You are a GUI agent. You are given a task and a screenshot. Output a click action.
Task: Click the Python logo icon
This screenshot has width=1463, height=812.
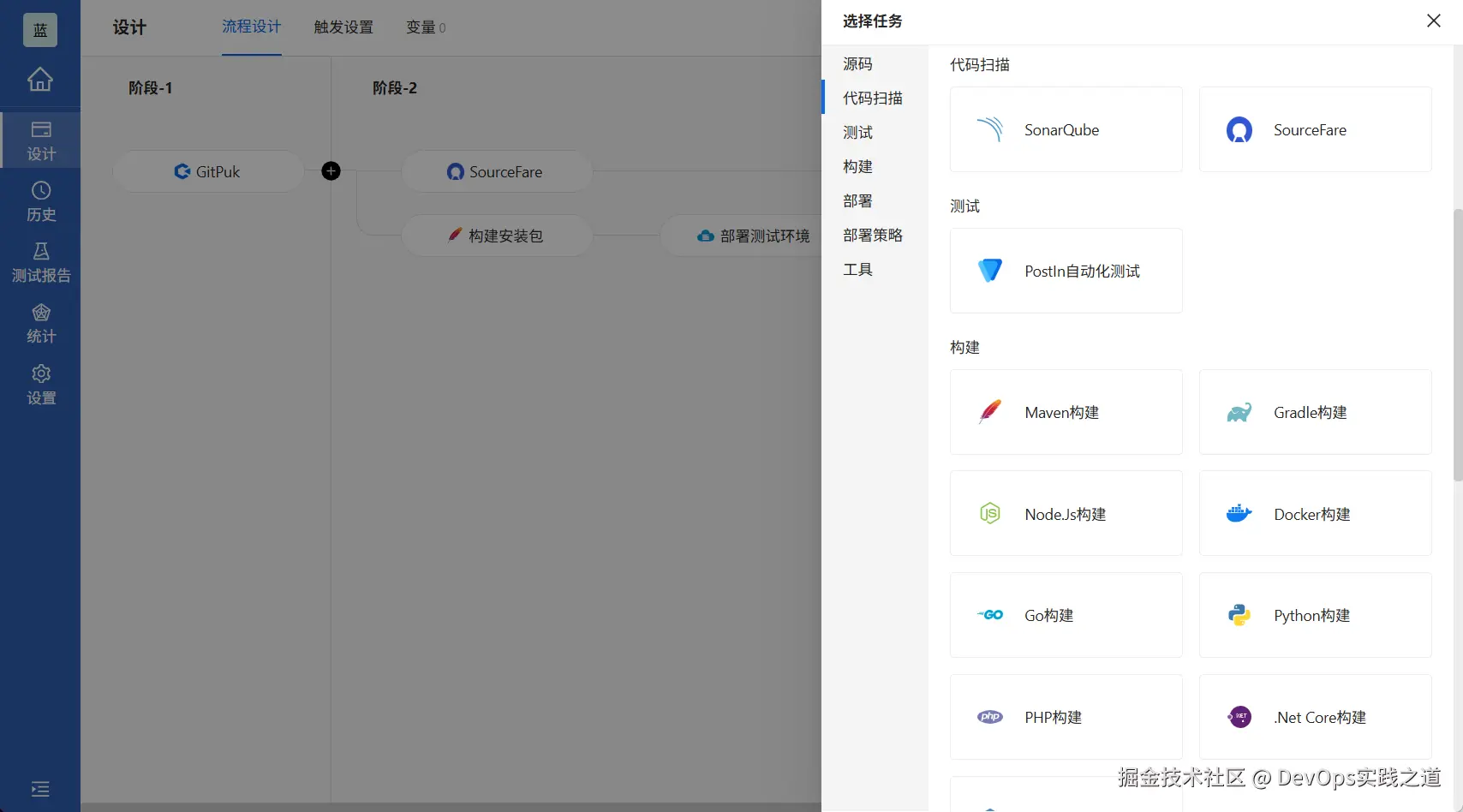(x=1239, y=615)
